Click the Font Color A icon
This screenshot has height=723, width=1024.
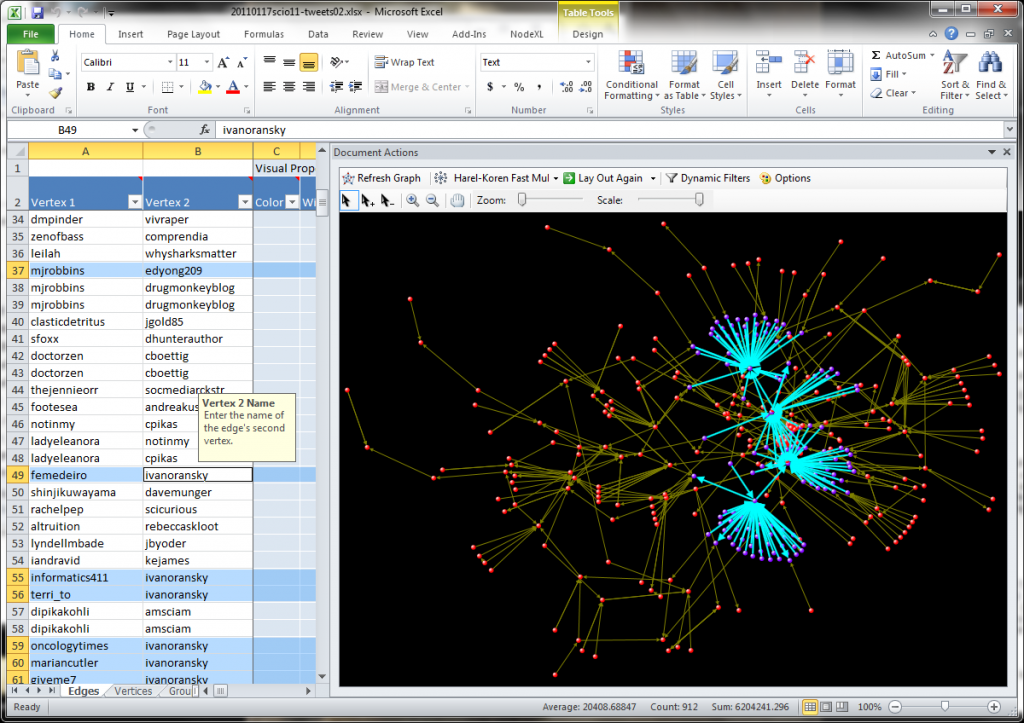click(233, 87)
